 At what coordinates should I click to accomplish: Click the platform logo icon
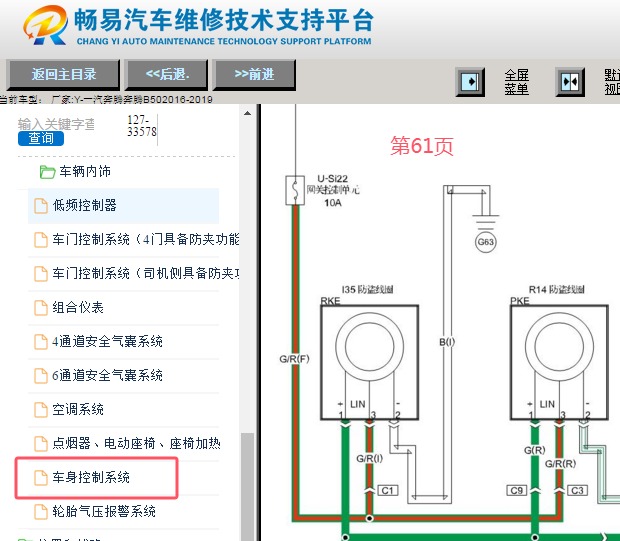[46, 25]
